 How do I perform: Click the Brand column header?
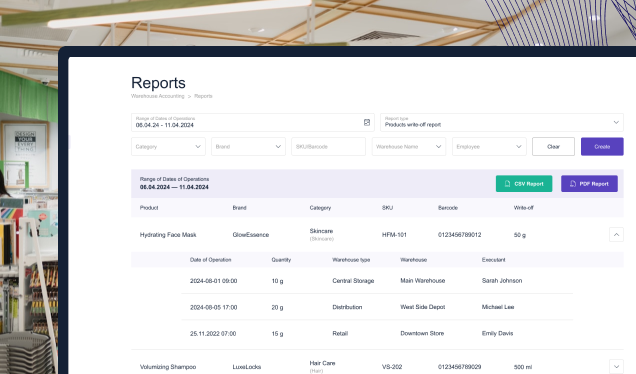coord(239,208)
